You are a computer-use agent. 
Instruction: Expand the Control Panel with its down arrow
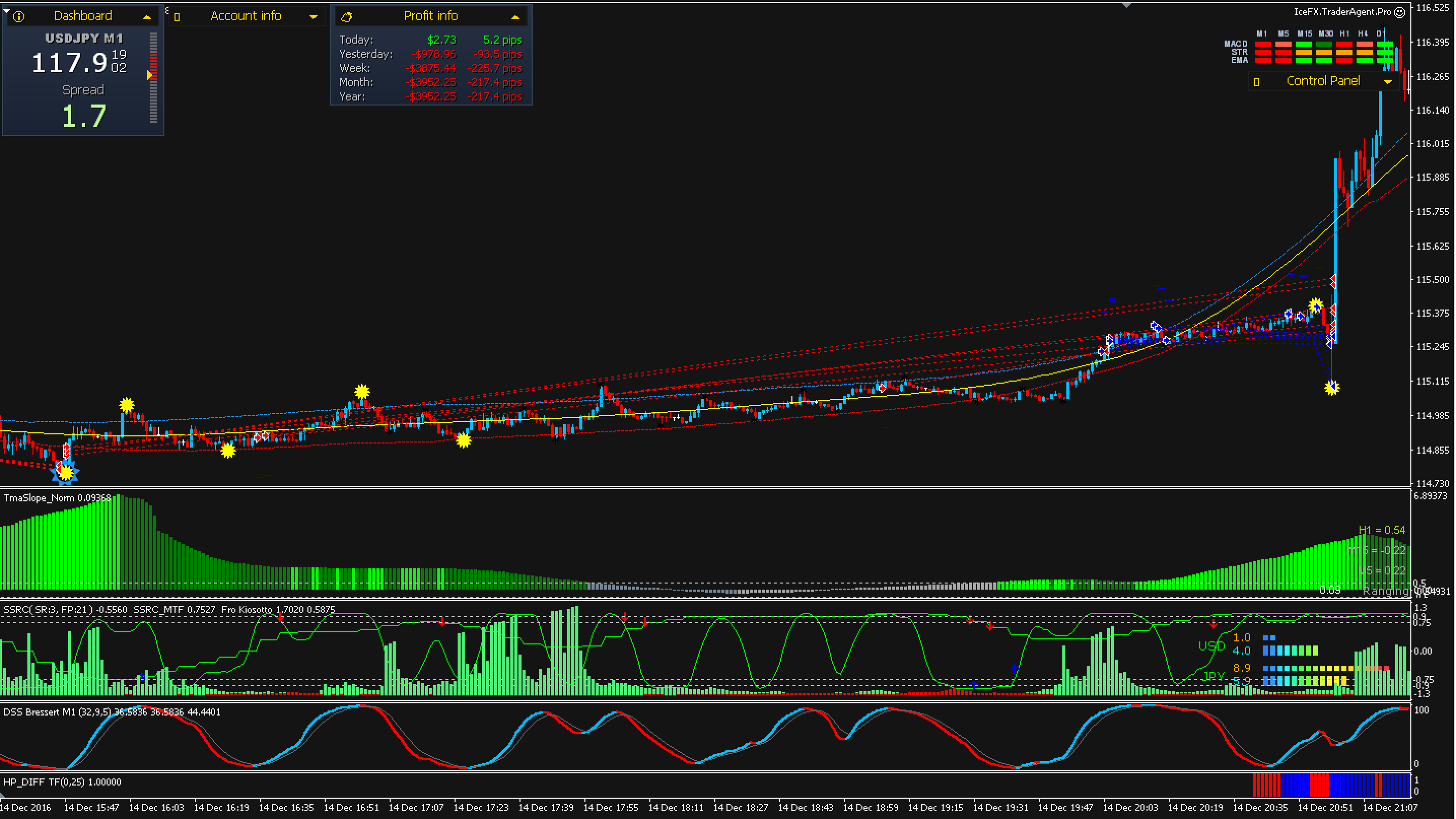[x=1388, y=82]
